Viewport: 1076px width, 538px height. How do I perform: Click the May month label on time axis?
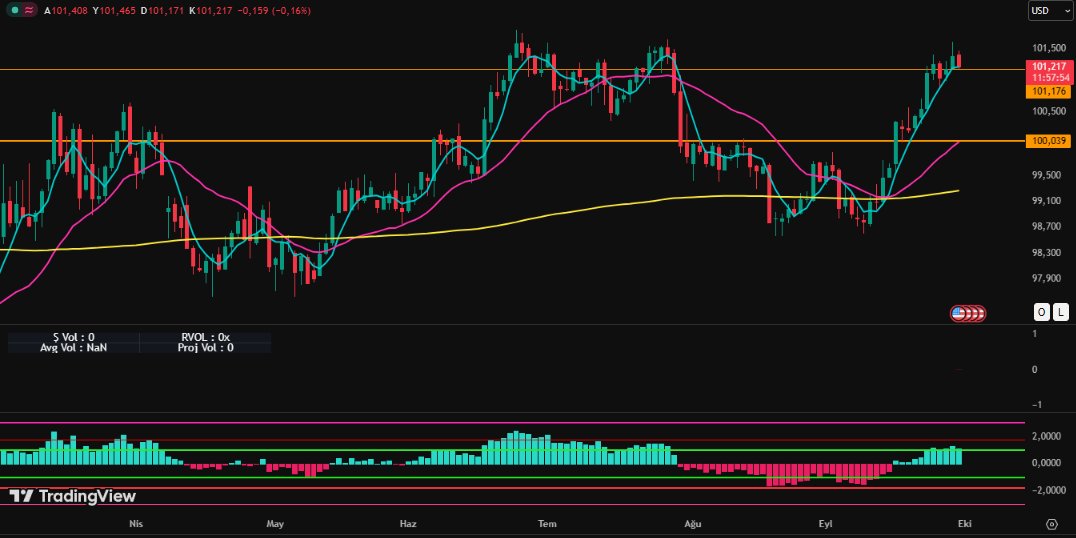tap(274, 524)
